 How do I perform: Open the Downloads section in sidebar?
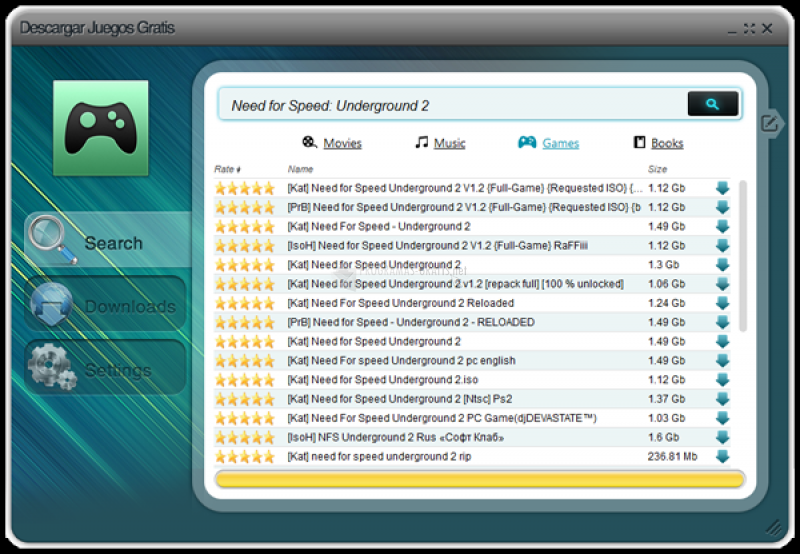[106, 306]
